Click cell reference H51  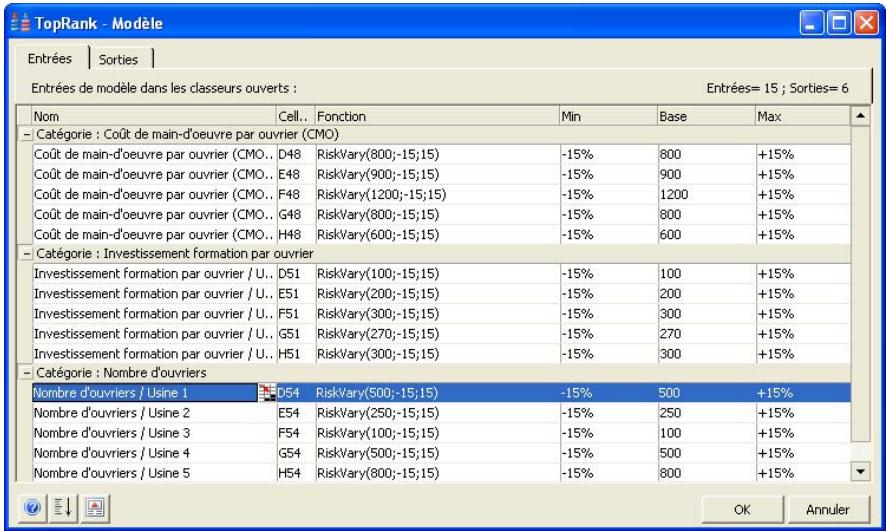point(289,354)
